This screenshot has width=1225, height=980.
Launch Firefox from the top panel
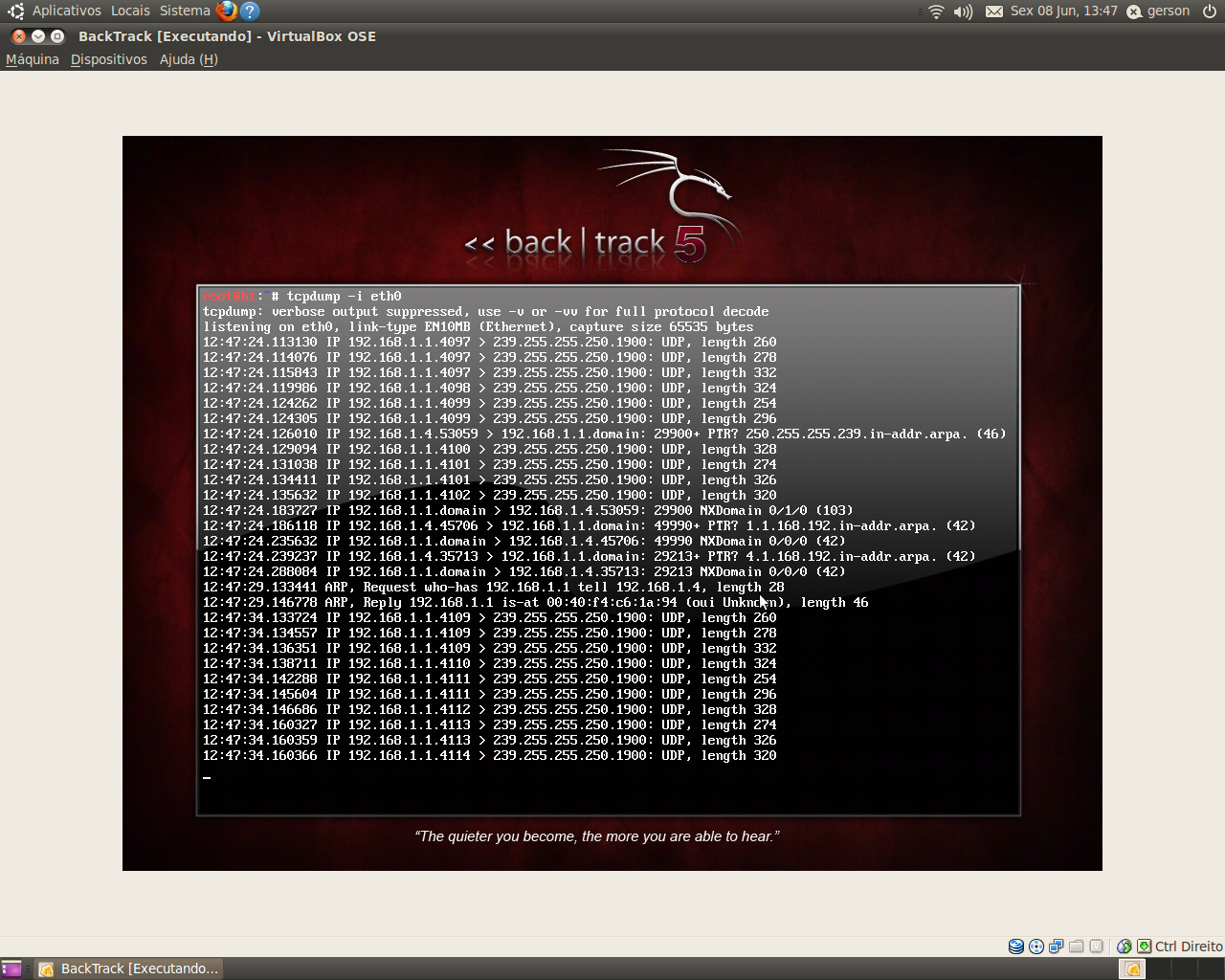[x=227, y=11]
